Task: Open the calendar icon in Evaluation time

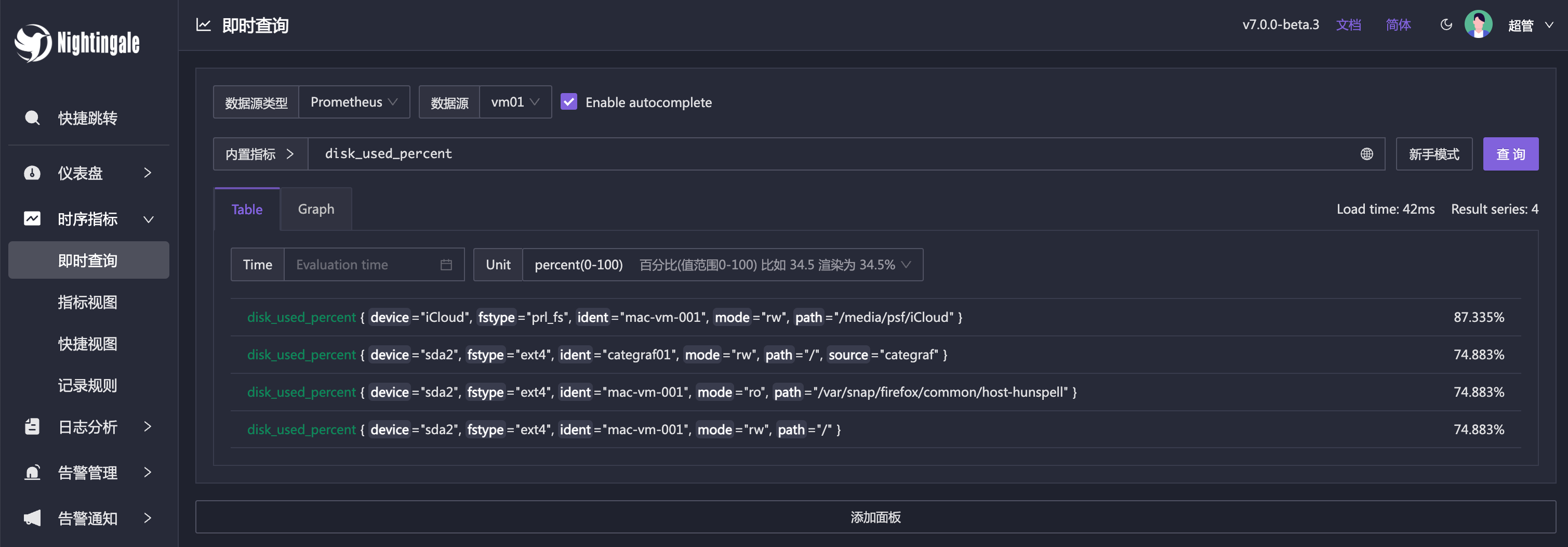Action: coord(446,265)
